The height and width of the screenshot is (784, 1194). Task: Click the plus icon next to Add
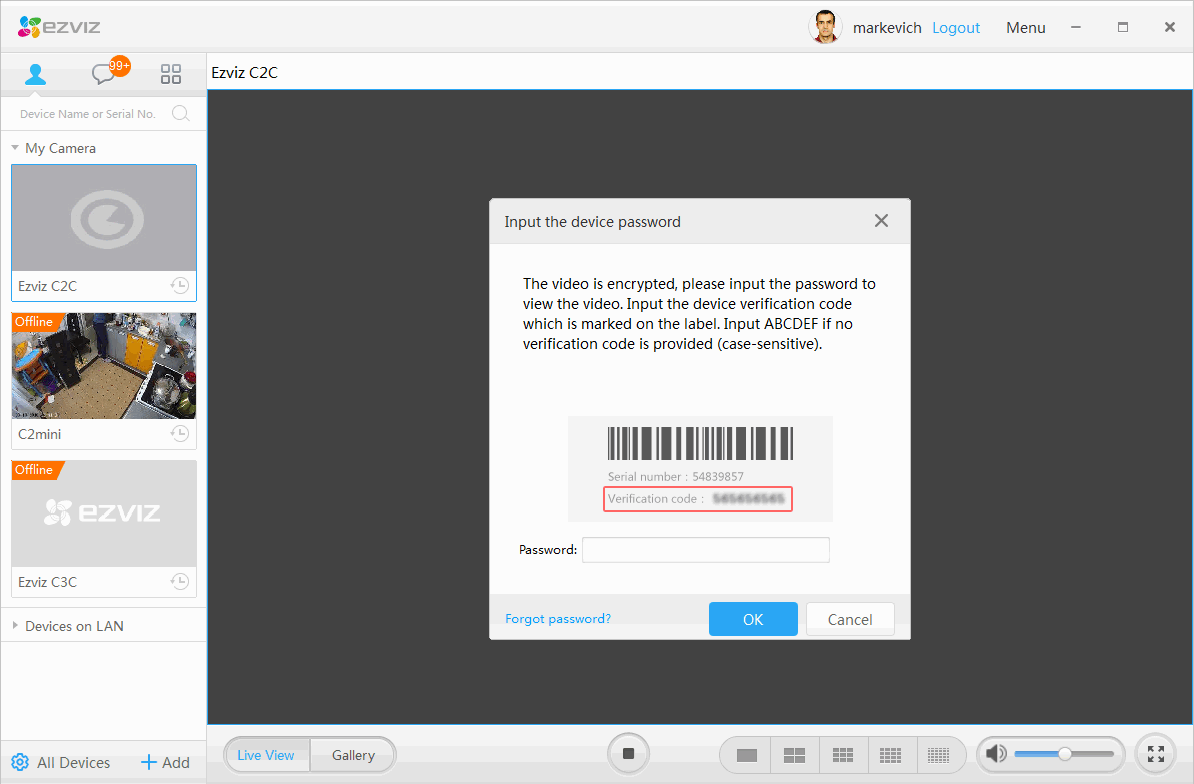point(148,762)
